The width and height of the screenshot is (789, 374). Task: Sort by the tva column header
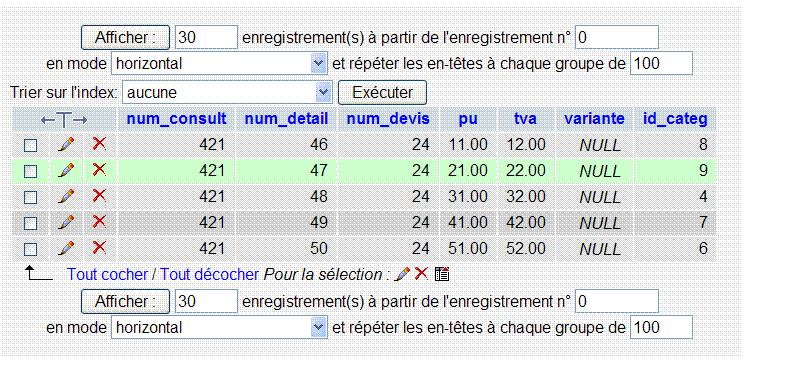525,119
